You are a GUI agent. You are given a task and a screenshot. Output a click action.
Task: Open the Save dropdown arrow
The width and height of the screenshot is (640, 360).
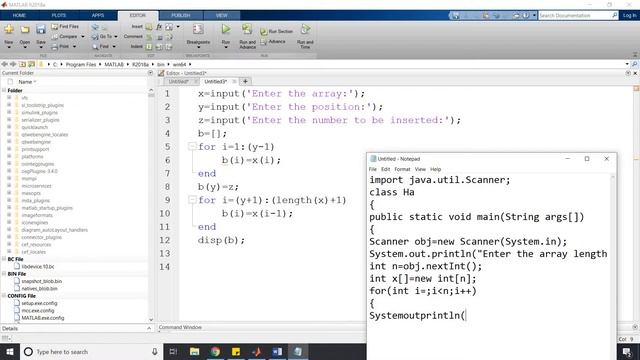click(41, 47)
